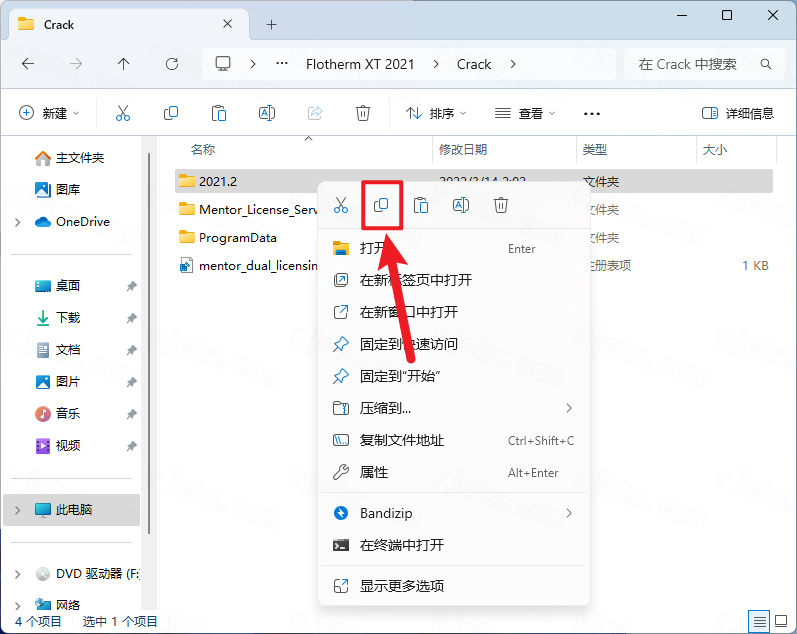
Task: Click 打开 in the context menu
Action: [453, 249]
